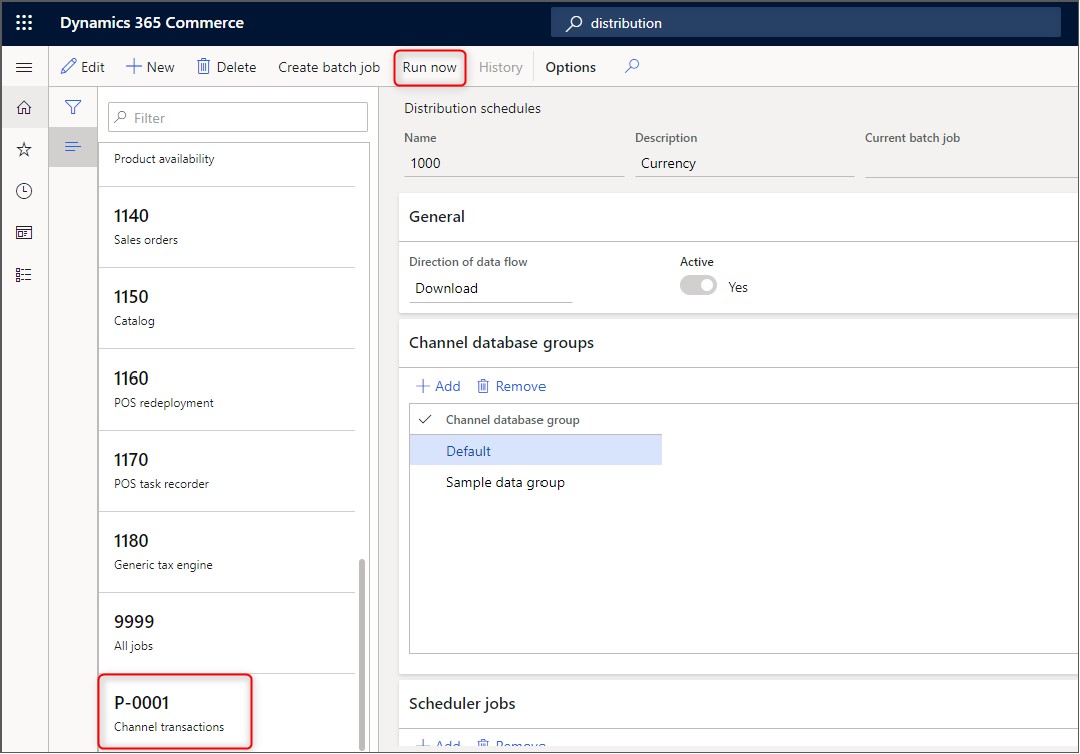Select schedule 9999 All jobs
The image size is (1080, 754).
tap(227, 633)
